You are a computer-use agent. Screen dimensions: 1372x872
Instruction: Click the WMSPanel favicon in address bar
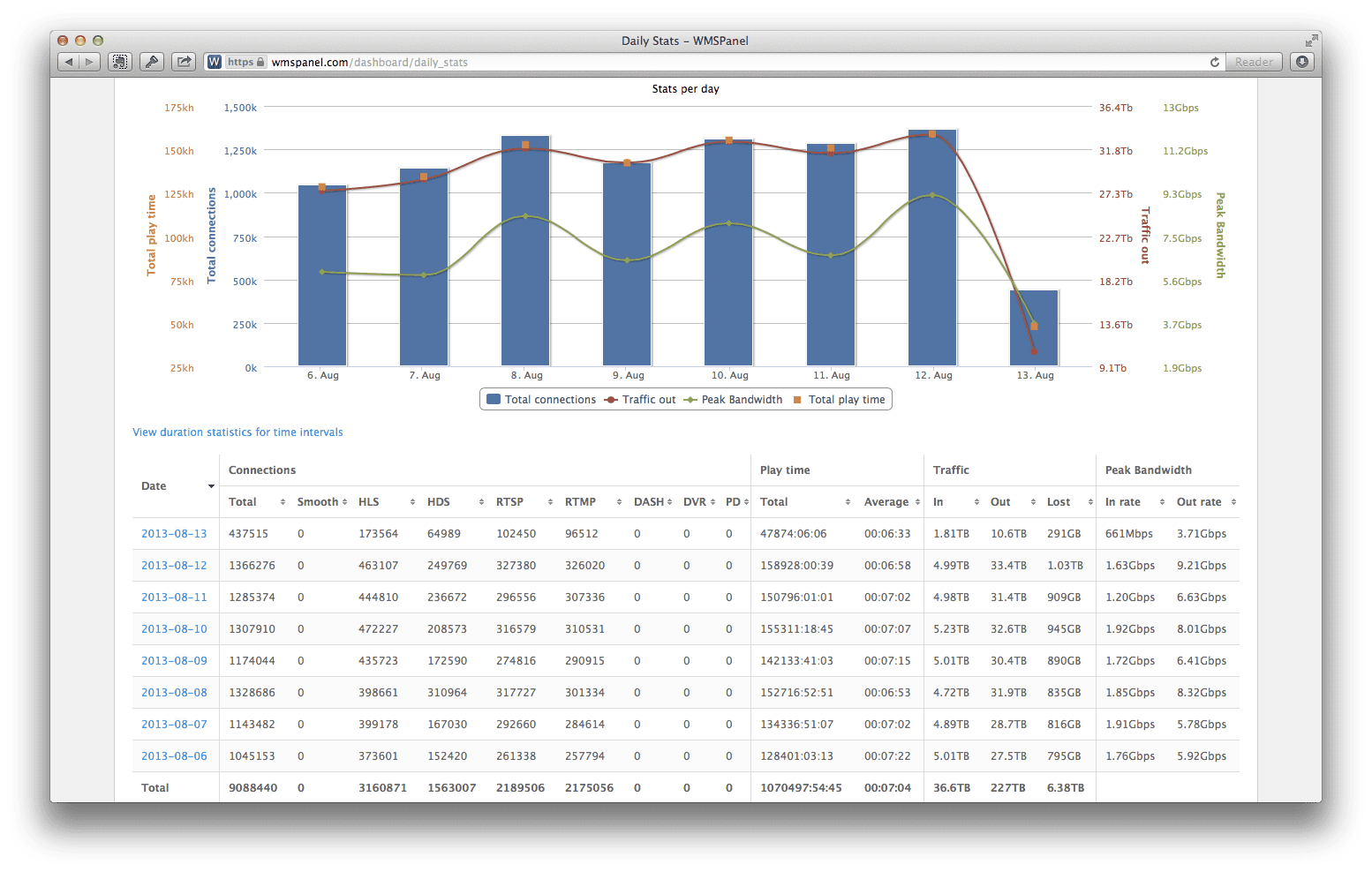pyautogui.click(x=214, y=62)
